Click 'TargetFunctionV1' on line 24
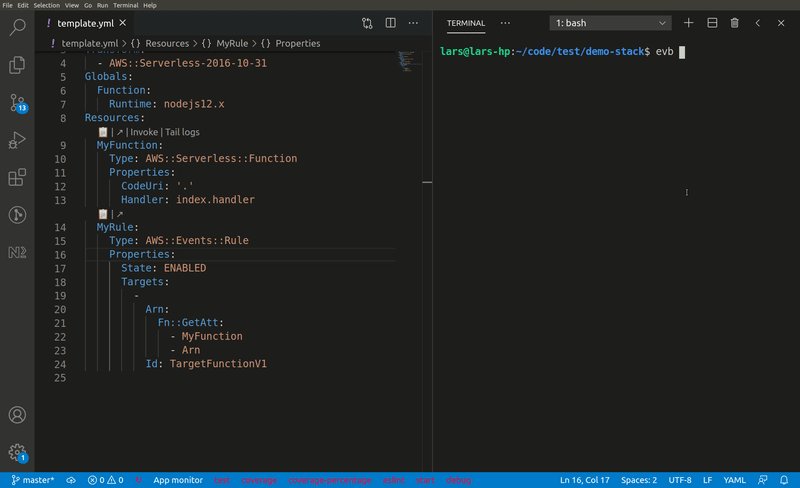800x488 pixels. [x=218, y=364]
